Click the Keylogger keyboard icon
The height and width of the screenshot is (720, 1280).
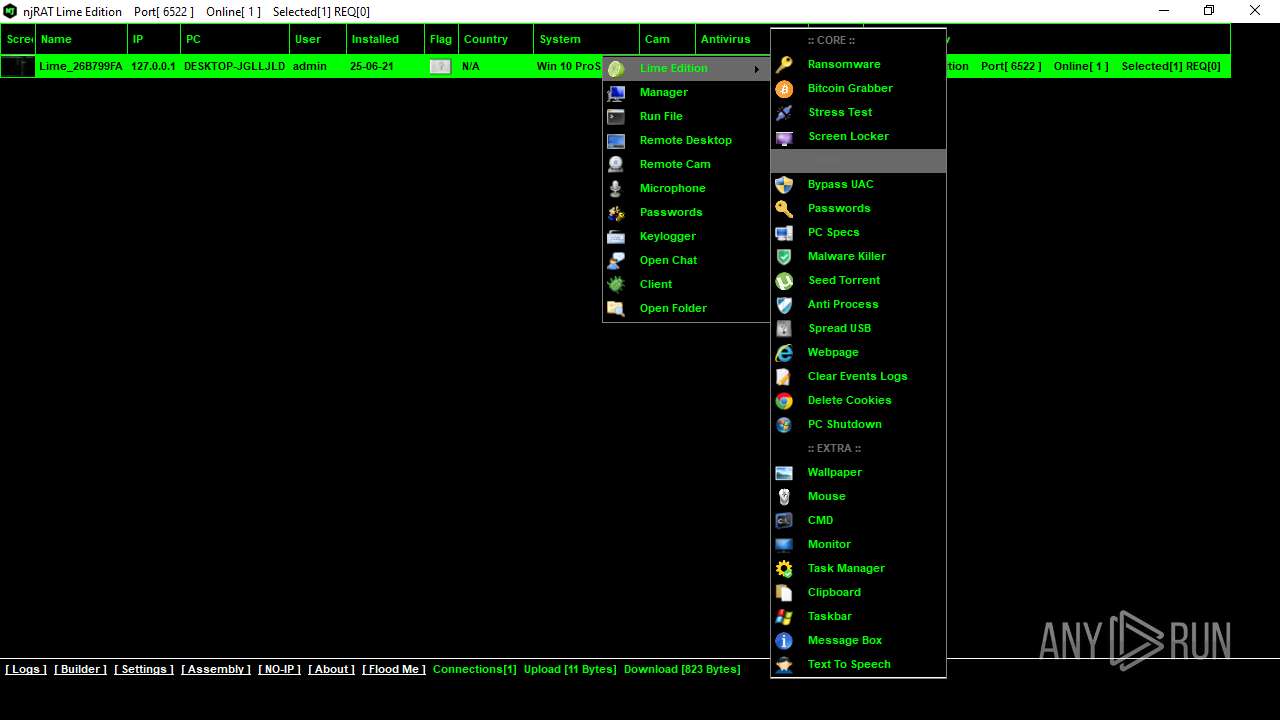pyautogui.click(x=617, y=236)
